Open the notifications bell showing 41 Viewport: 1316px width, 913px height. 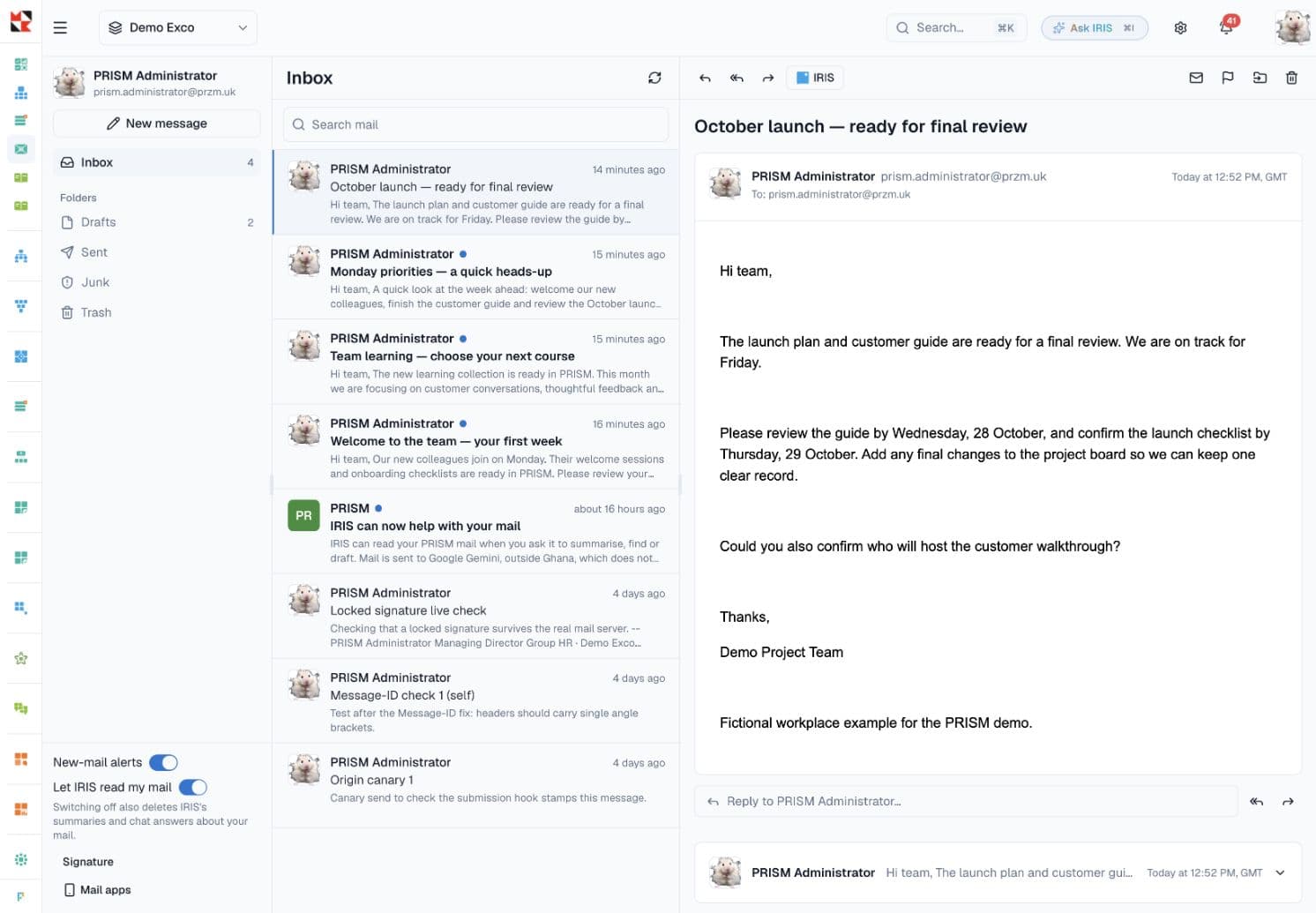1226,26
